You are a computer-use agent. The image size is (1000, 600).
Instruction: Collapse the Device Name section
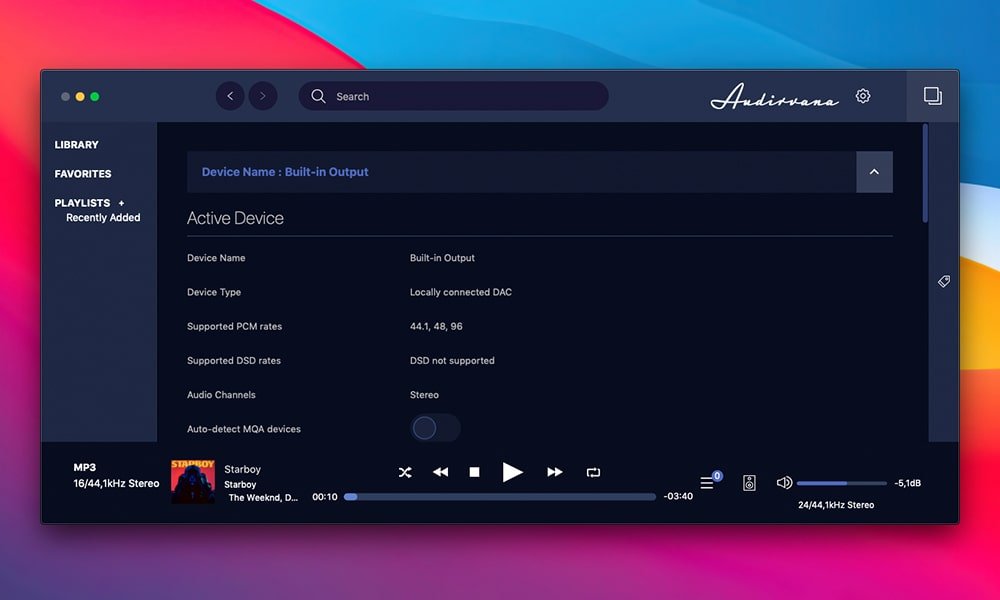[x=874, y=172]
